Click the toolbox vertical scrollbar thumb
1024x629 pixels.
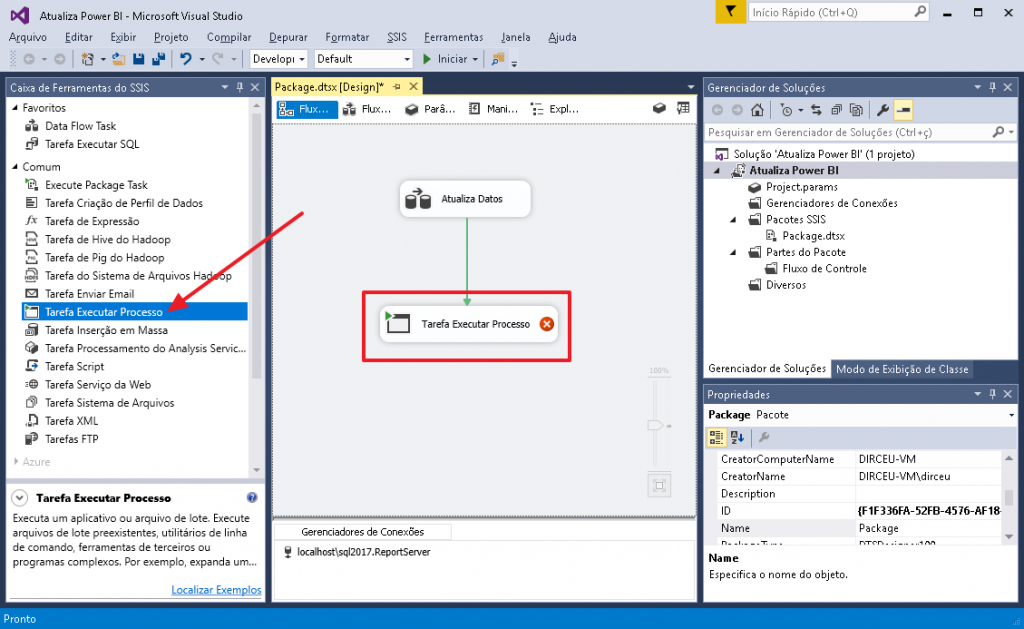tap(256, 248)
